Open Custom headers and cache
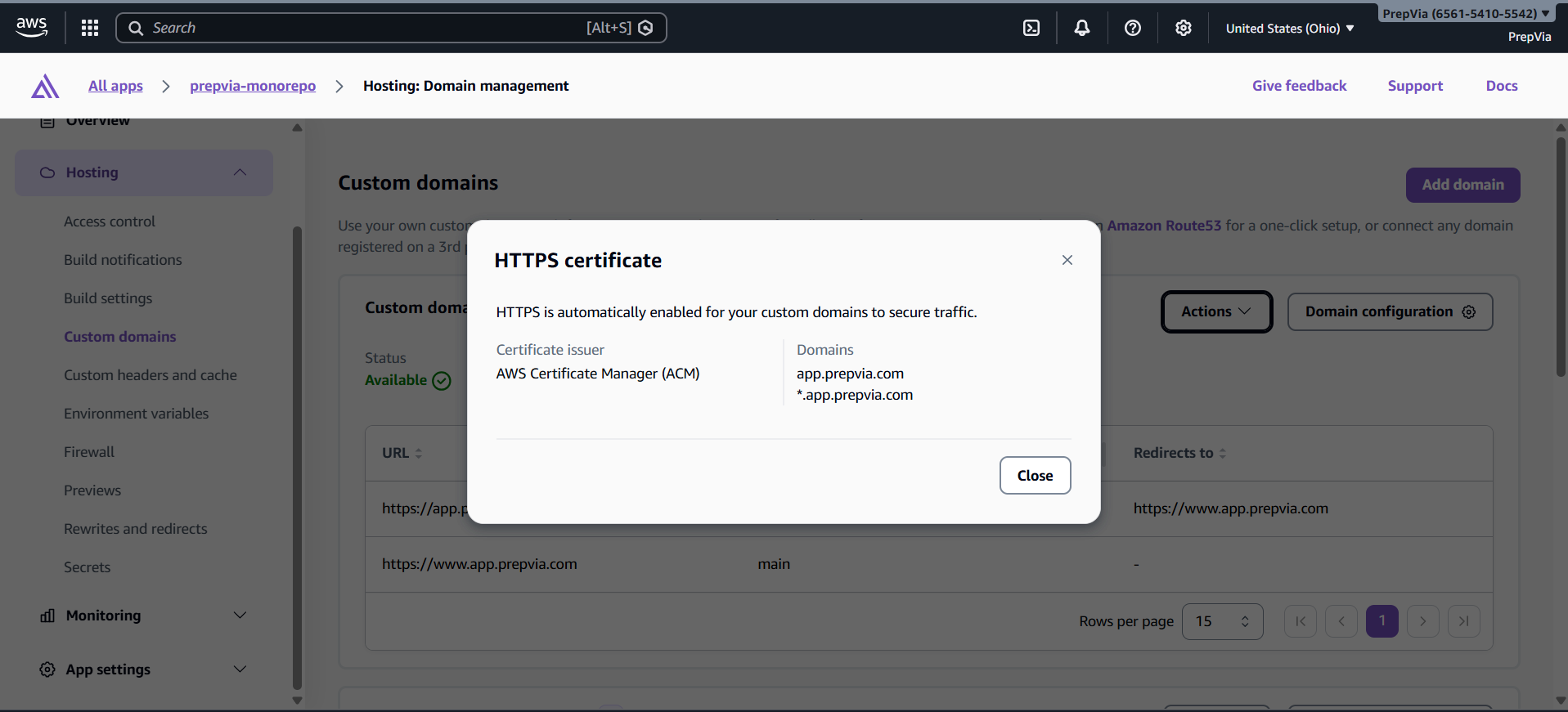Image resolution: width=1568 pixels, height=712 pixels. pyautogui.click(x=151, y=375)
